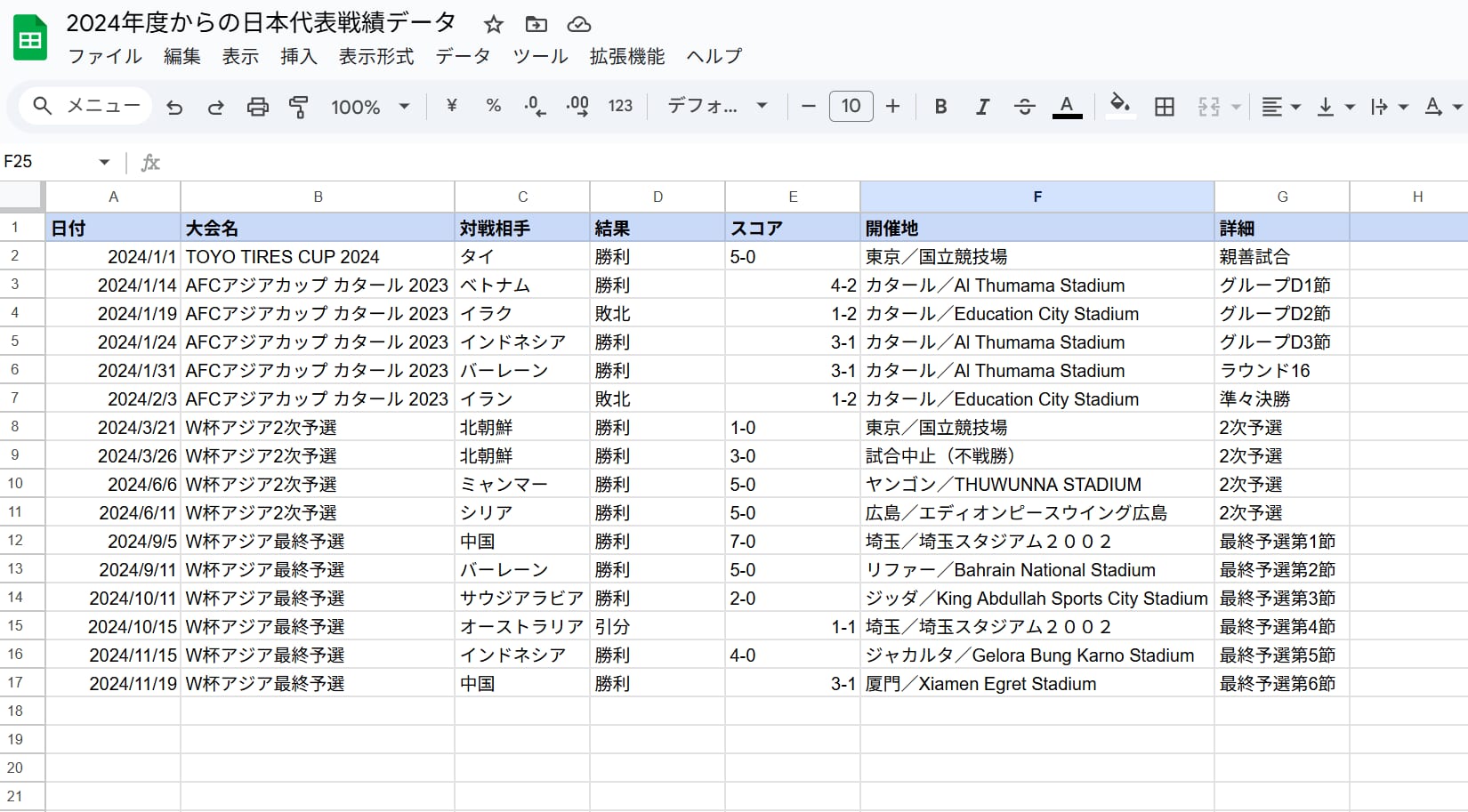Open vertical align dropdown
The image size is (1468, 812).
1335,107
